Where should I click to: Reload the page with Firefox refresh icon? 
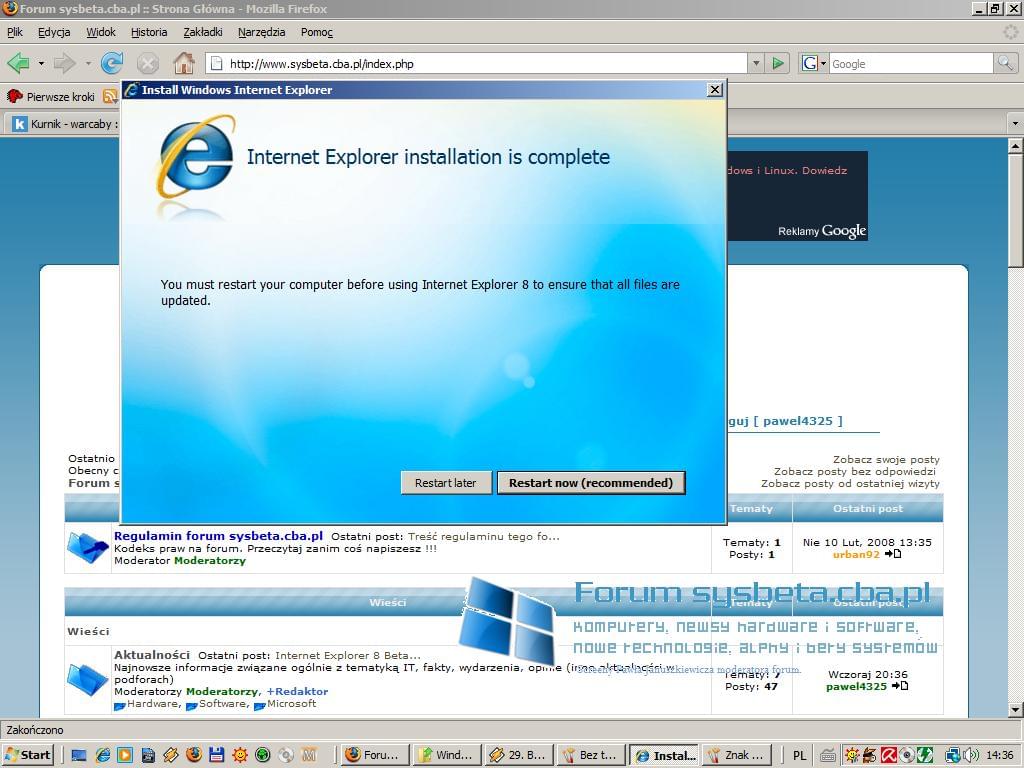click(x=112, y=63)
